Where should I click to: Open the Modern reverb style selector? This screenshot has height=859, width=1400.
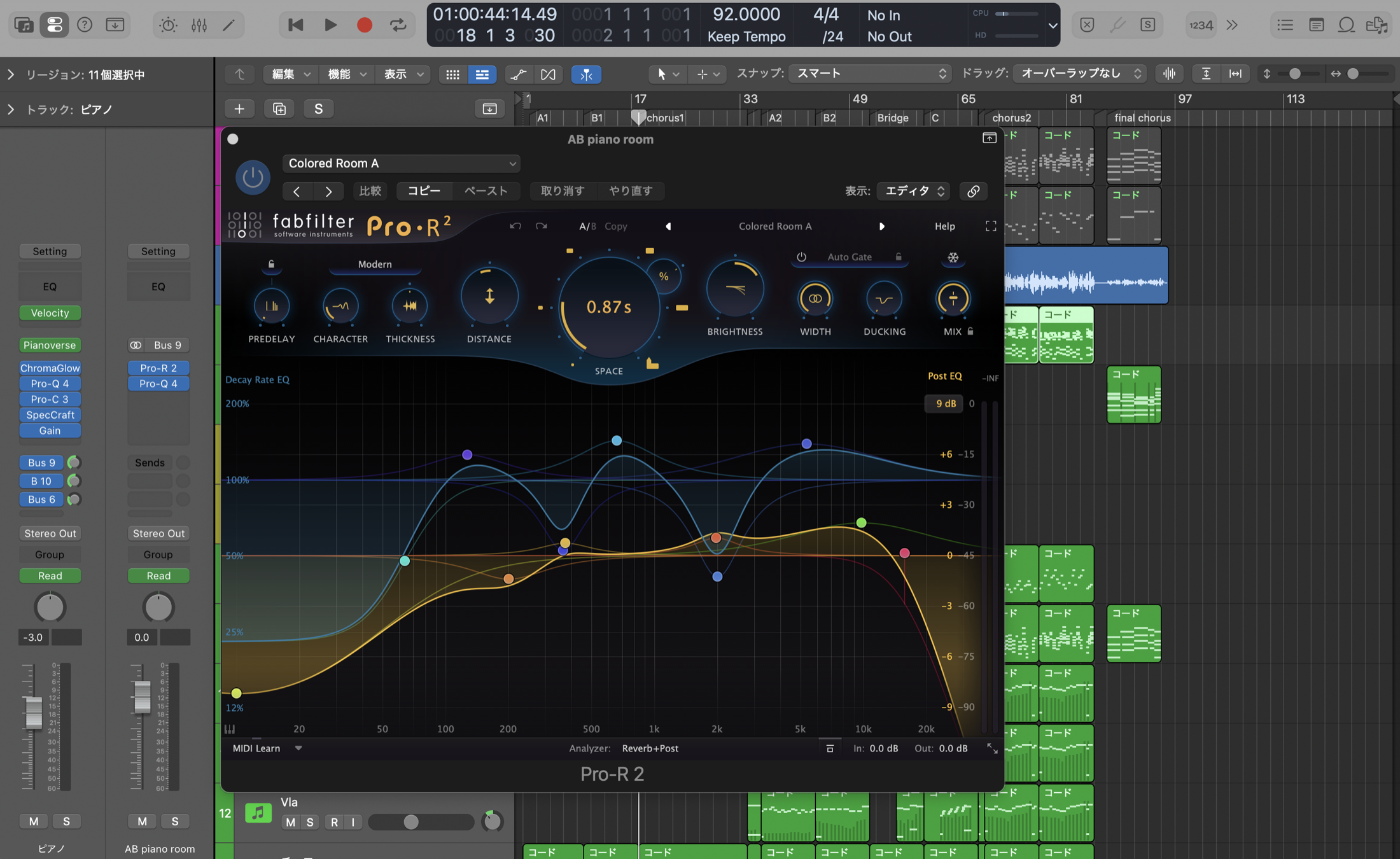(x=375, y=264)
